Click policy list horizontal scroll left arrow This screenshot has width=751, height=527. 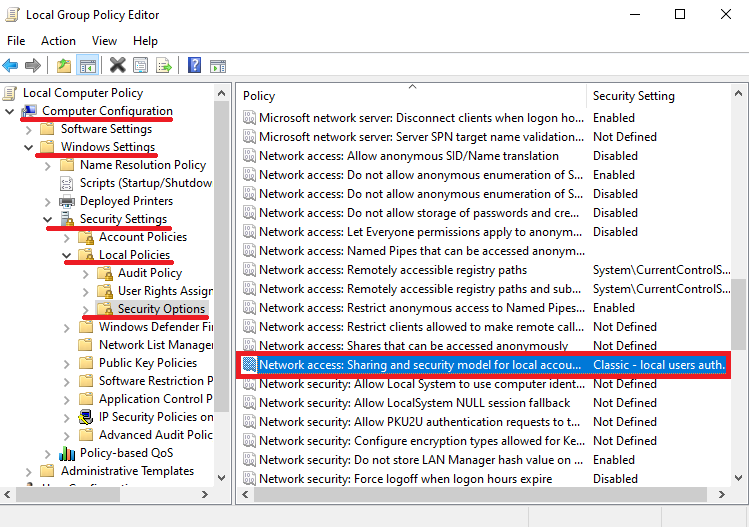(245, 494)
